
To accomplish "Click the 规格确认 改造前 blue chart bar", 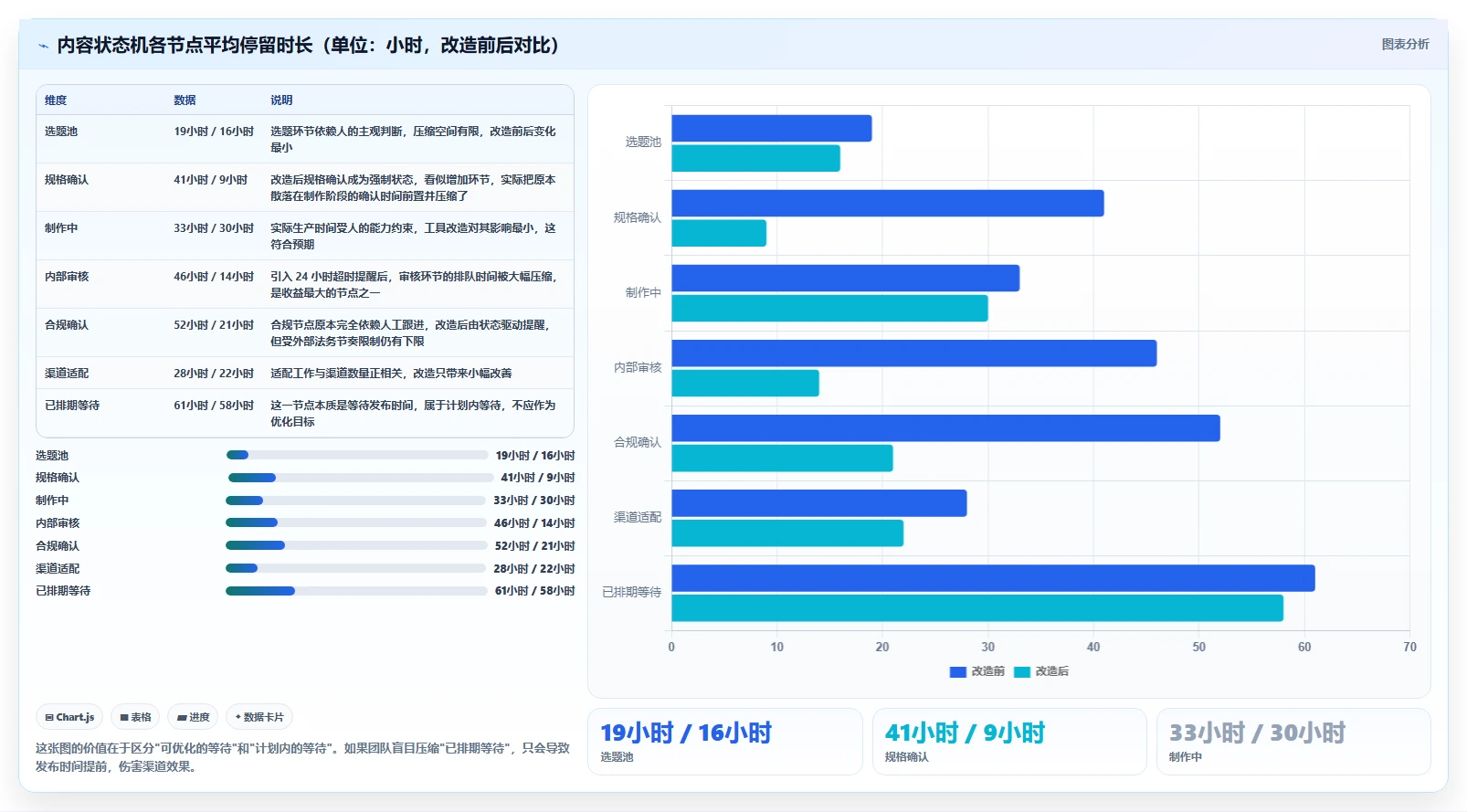I will point(888,203).
